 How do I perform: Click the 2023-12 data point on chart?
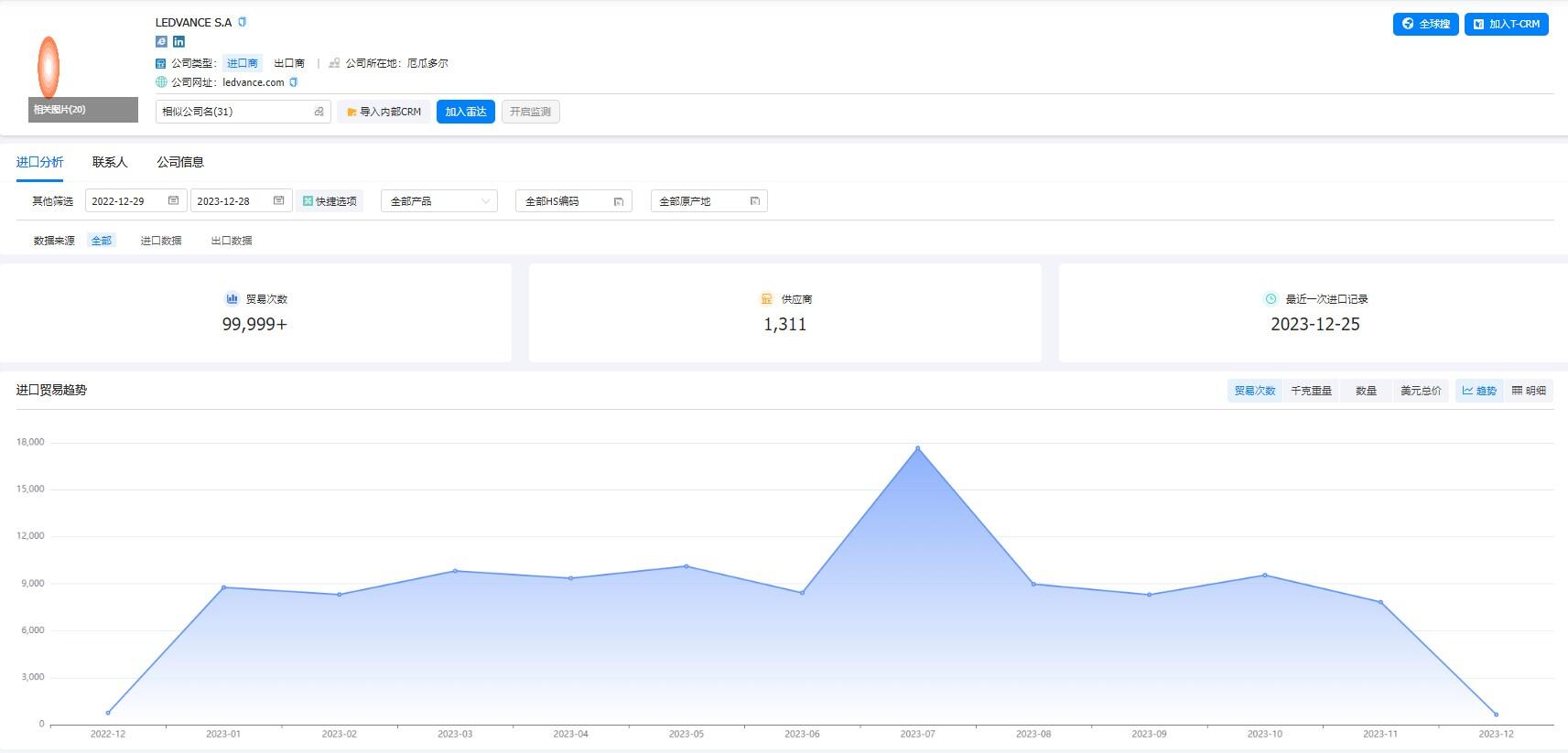click(1497, 715)
